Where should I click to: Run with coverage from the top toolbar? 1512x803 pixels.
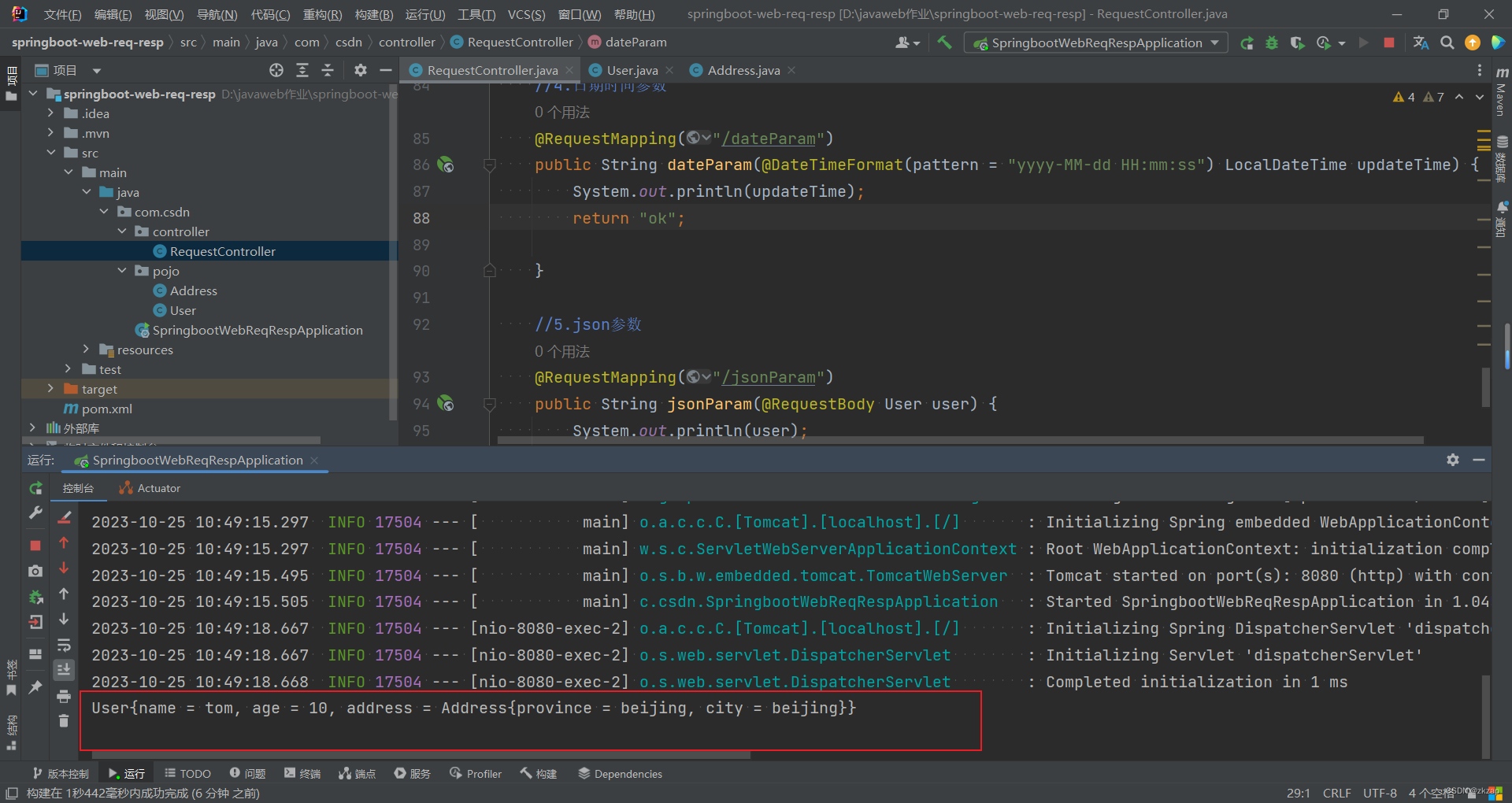tap(1297, 43)
